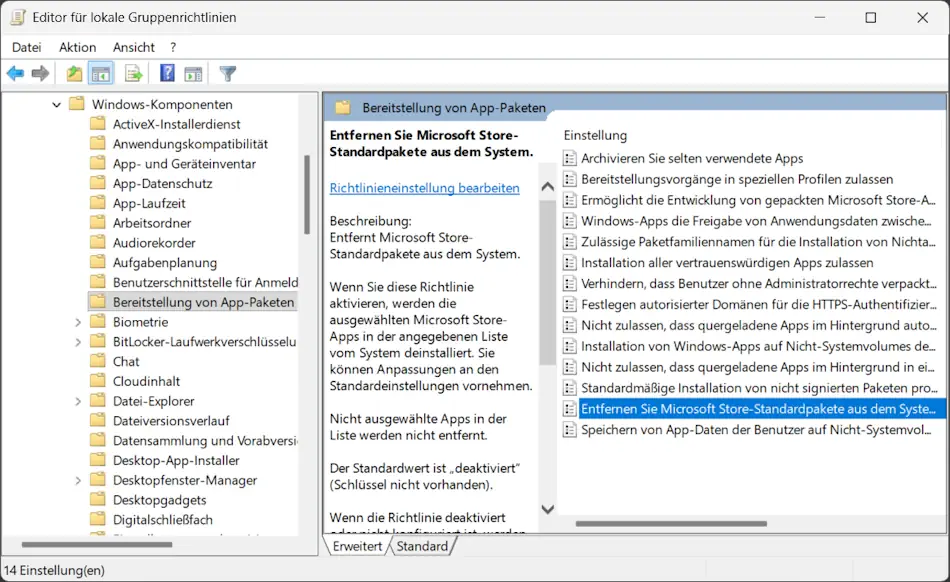Viewport: 950px width, 582px height.
Task: Collapse the Windows-Komponenten tree node
Action: click(57, 104)
